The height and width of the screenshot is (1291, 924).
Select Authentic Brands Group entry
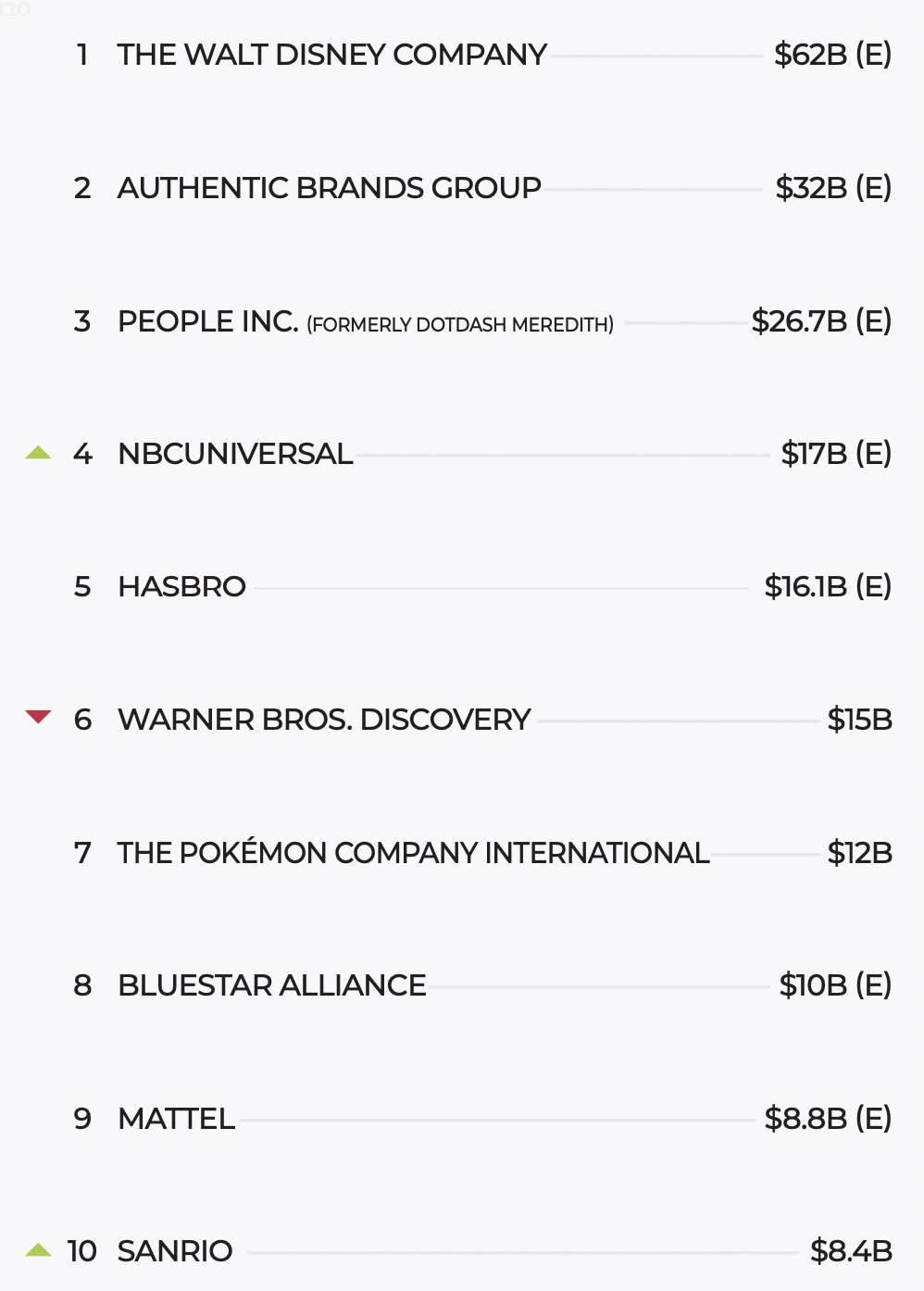coord(329,188)
